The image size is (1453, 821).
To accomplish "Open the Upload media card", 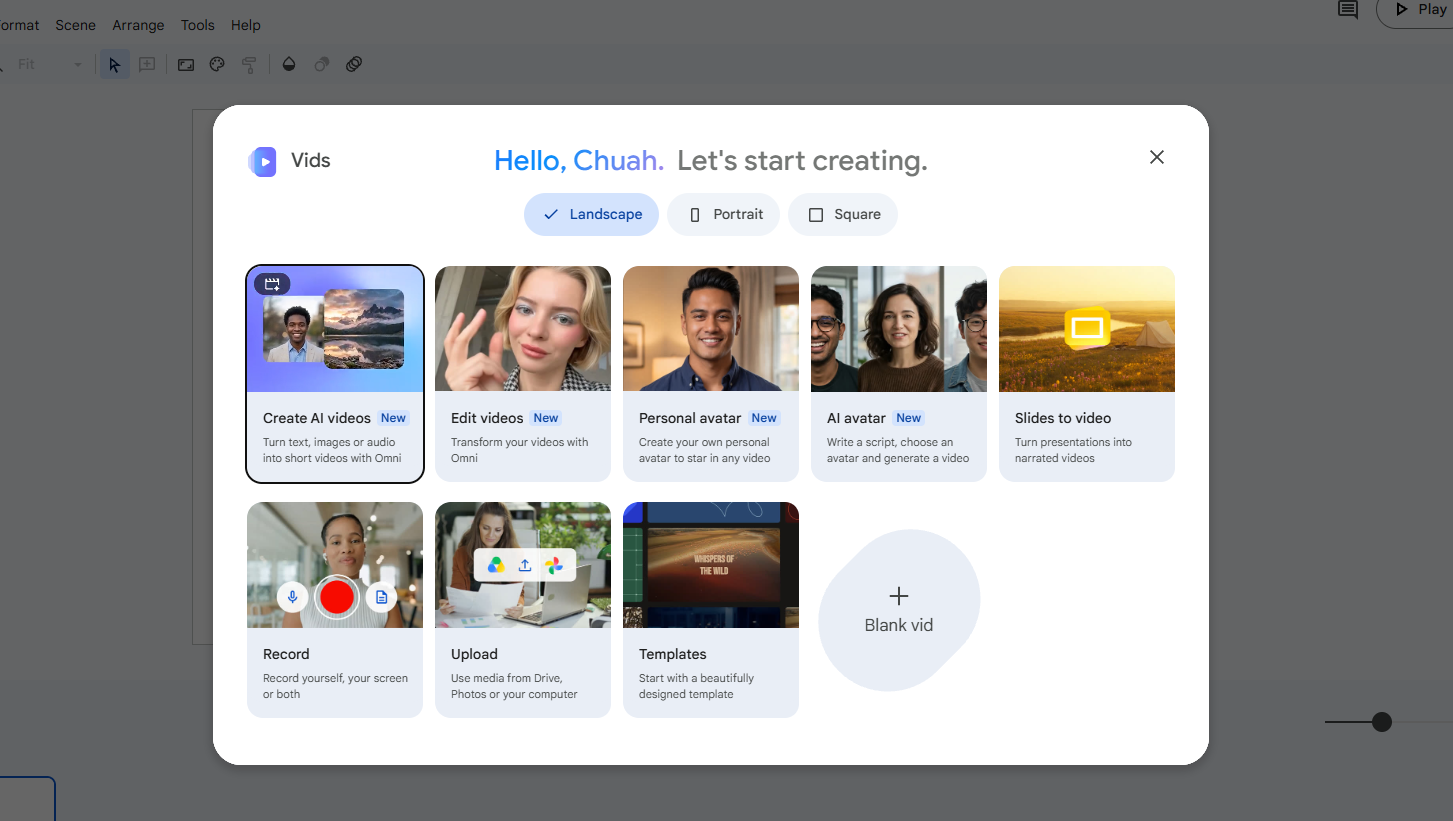I will pos(523,609).
